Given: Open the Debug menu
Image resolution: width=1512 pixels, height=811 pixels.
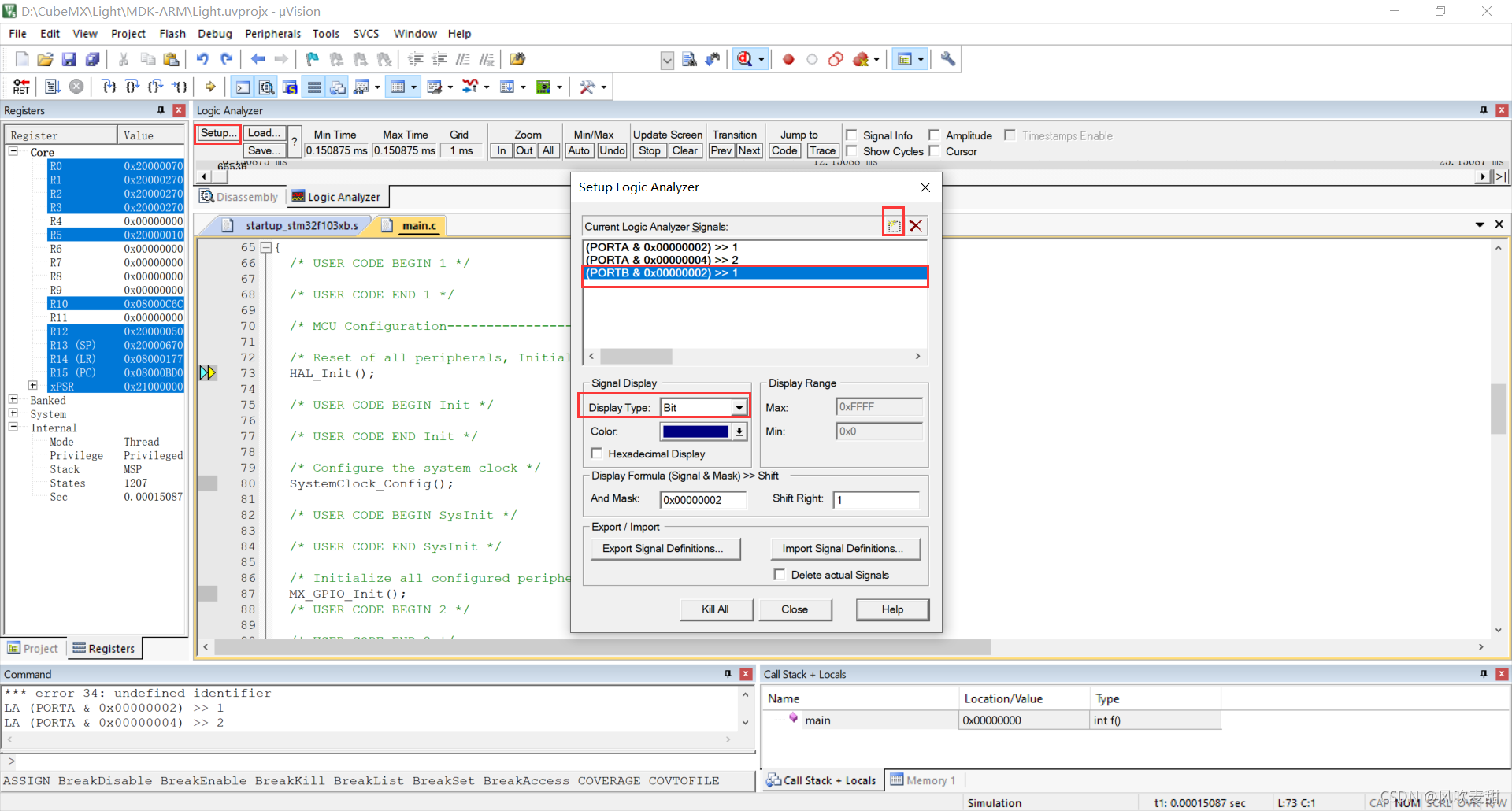Looking at the screenshot, I should click(214, 34).
